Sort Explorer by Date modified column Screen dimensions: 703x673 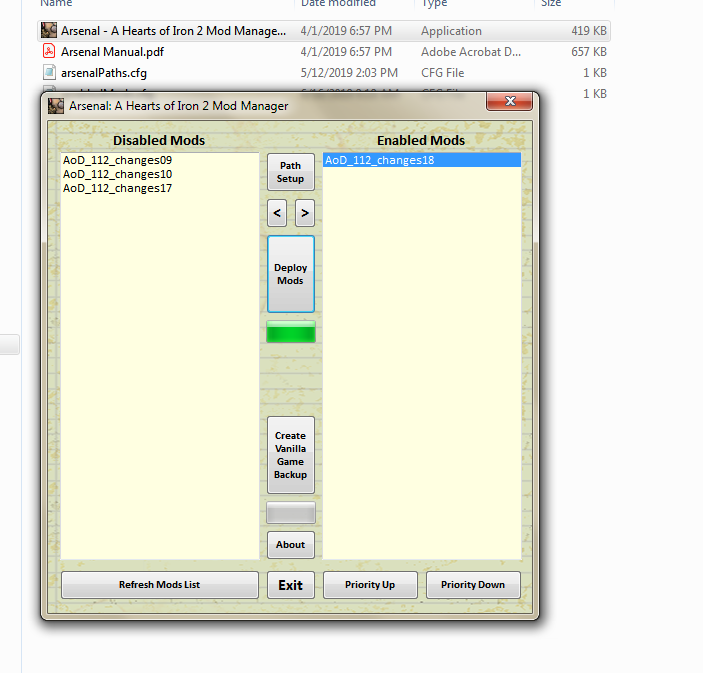tap(338, 3)
